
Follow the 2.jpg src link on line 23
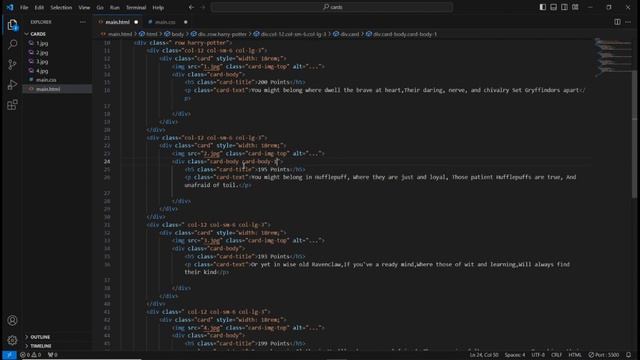point(211,153)
